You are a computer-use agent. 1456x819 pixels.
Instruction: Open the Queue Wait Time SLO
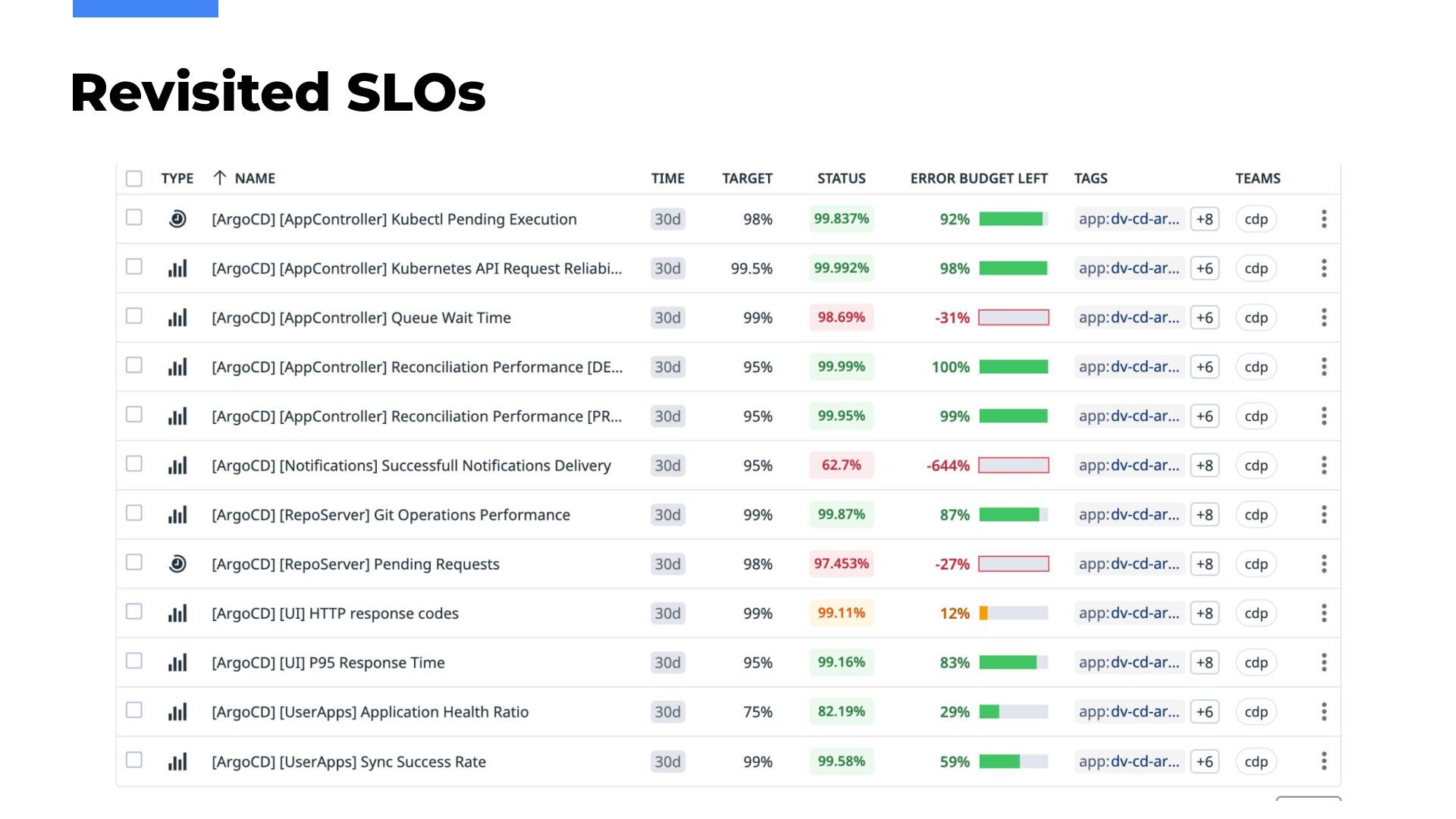[361, 318]
